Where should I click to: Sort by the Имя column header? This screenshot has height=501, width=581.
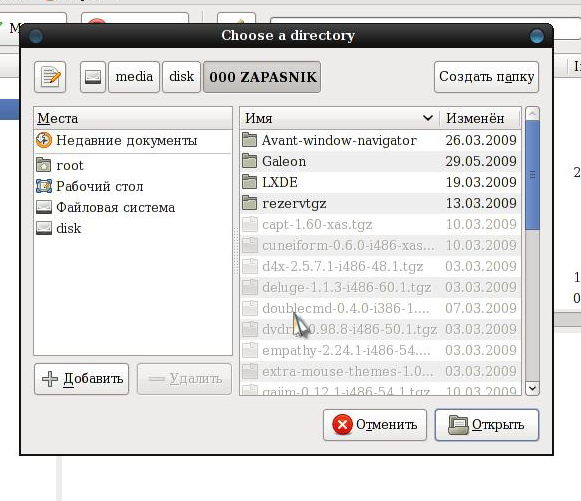339,119
